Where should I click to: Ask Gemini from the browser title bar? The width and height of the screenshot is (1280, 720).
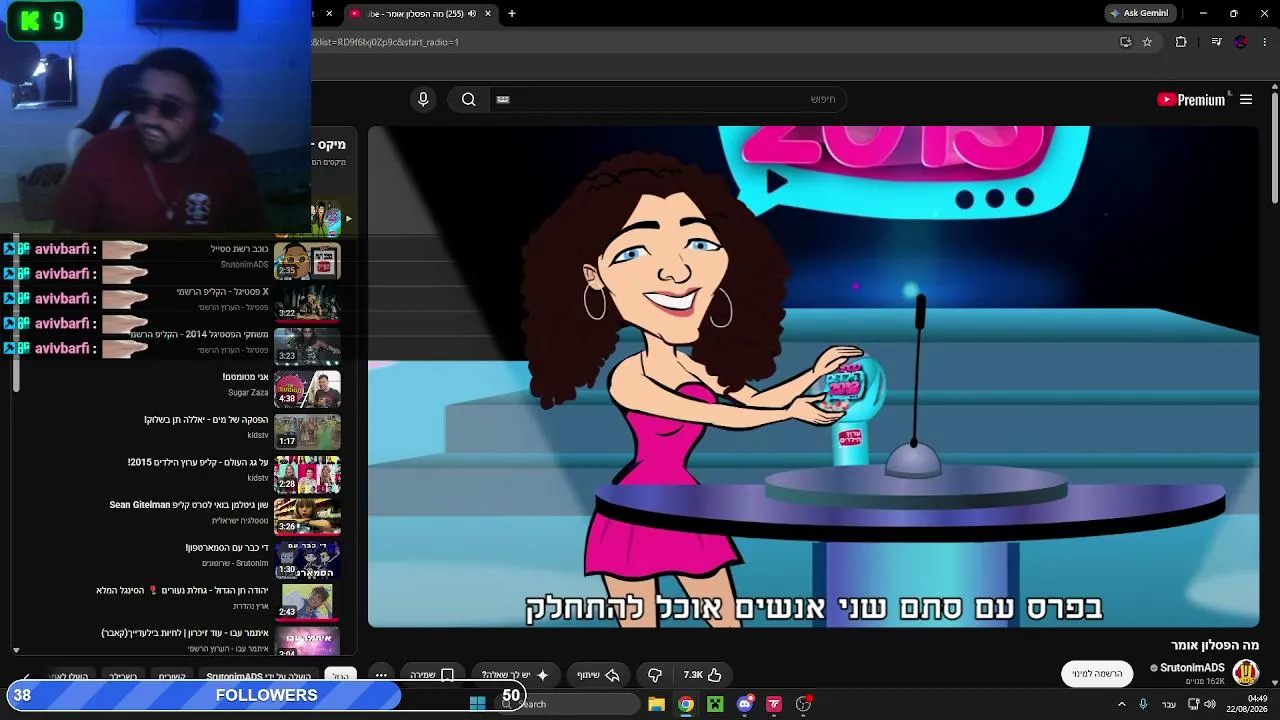1140,13
